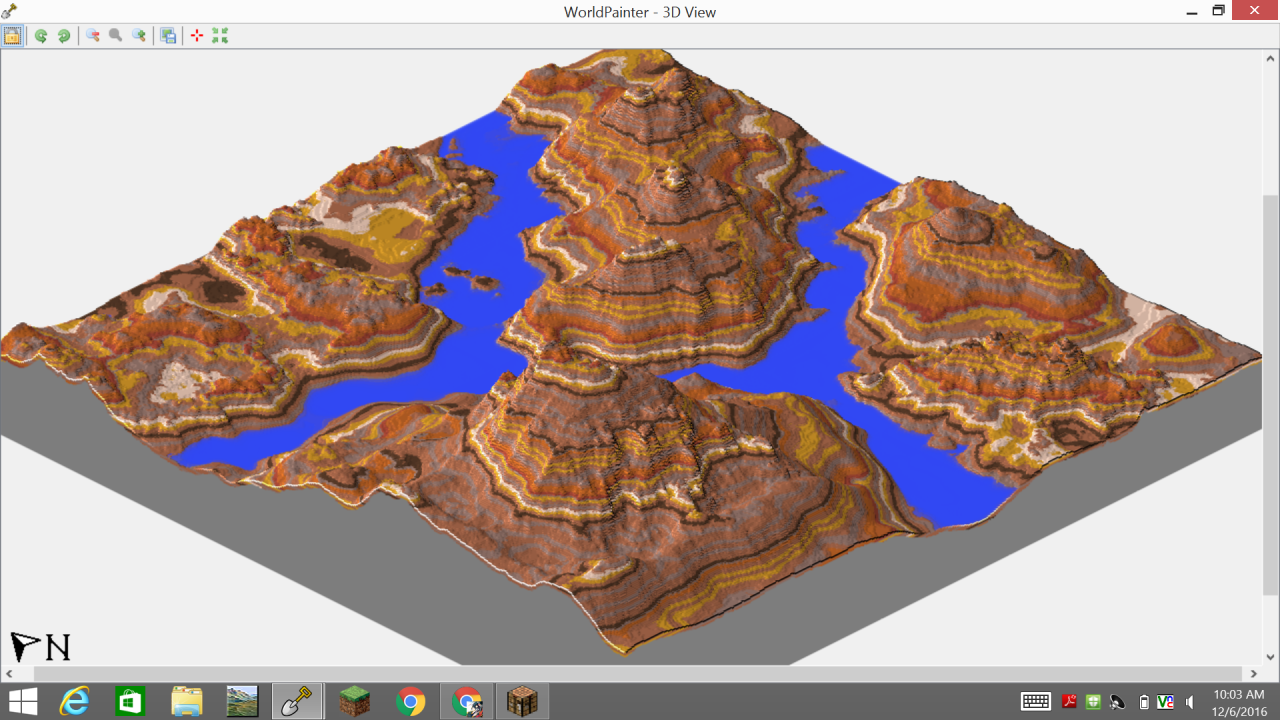This screenshot has height=720, width=1280.
Task: Zoom out of the terrain view
Action: (91, 36)
